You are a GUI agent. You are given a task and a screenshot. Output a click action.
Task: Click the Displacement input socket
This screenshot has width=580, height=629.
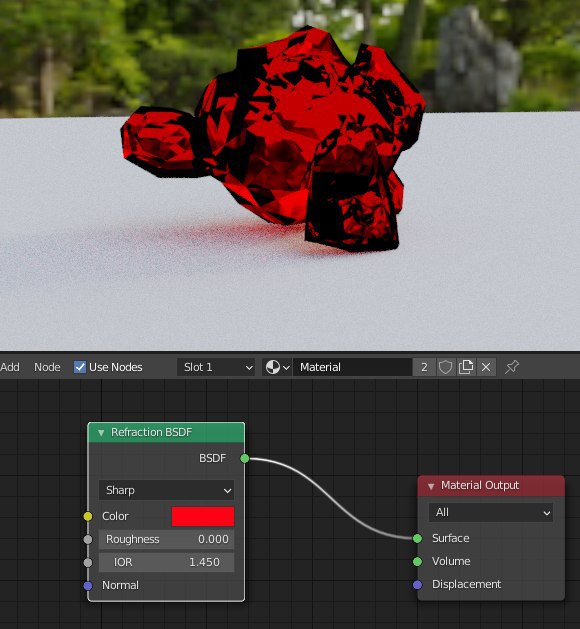pos(418,584)
